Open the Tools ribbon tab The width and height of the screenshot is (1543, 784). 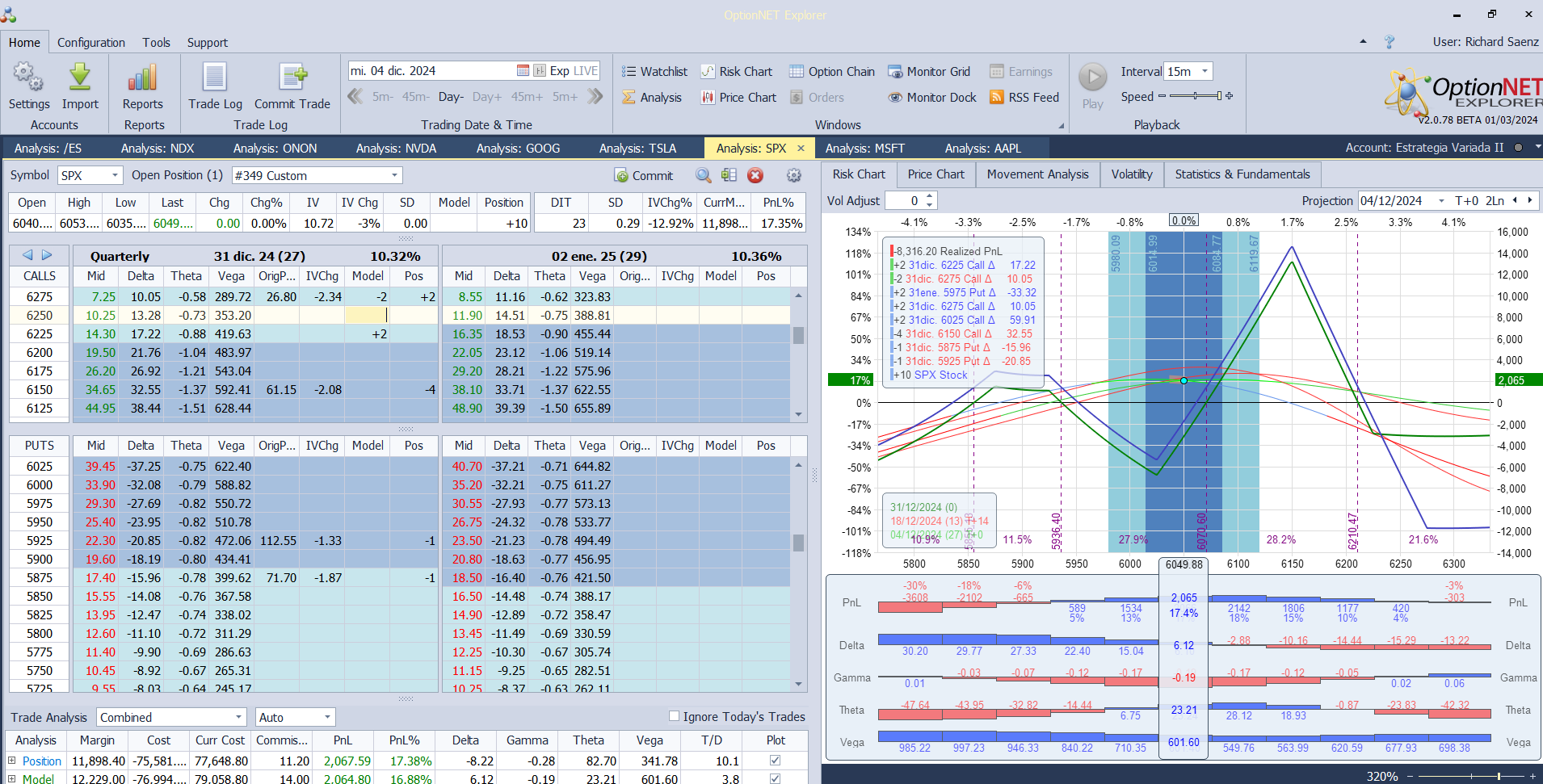157,42
